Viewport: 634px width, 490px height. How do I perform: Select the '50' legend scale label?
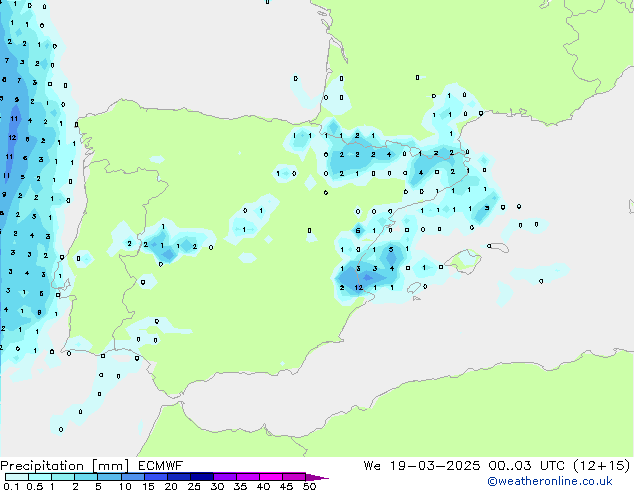pos(309,486)
